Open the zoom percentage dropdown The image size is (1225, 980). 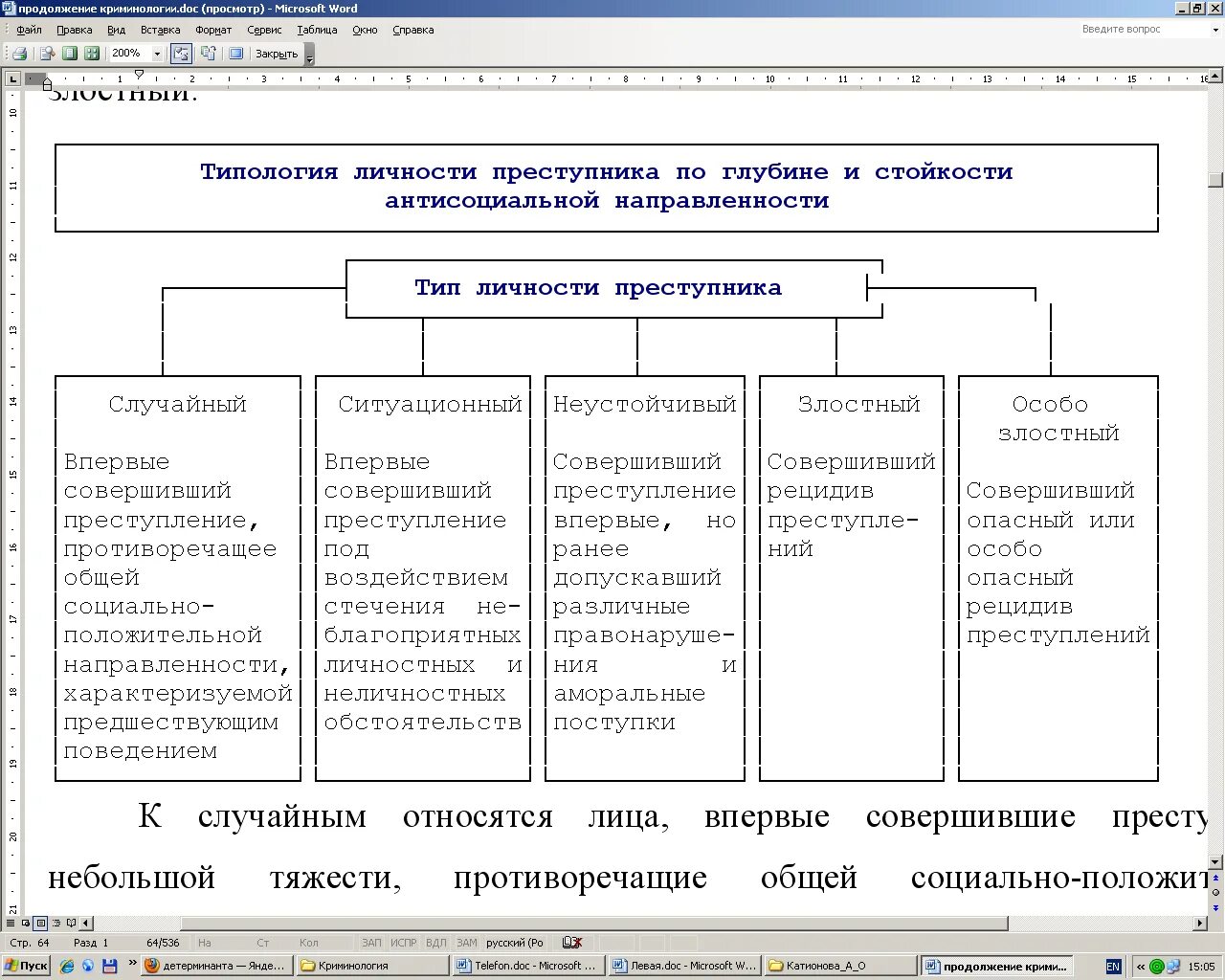(157, 53)
